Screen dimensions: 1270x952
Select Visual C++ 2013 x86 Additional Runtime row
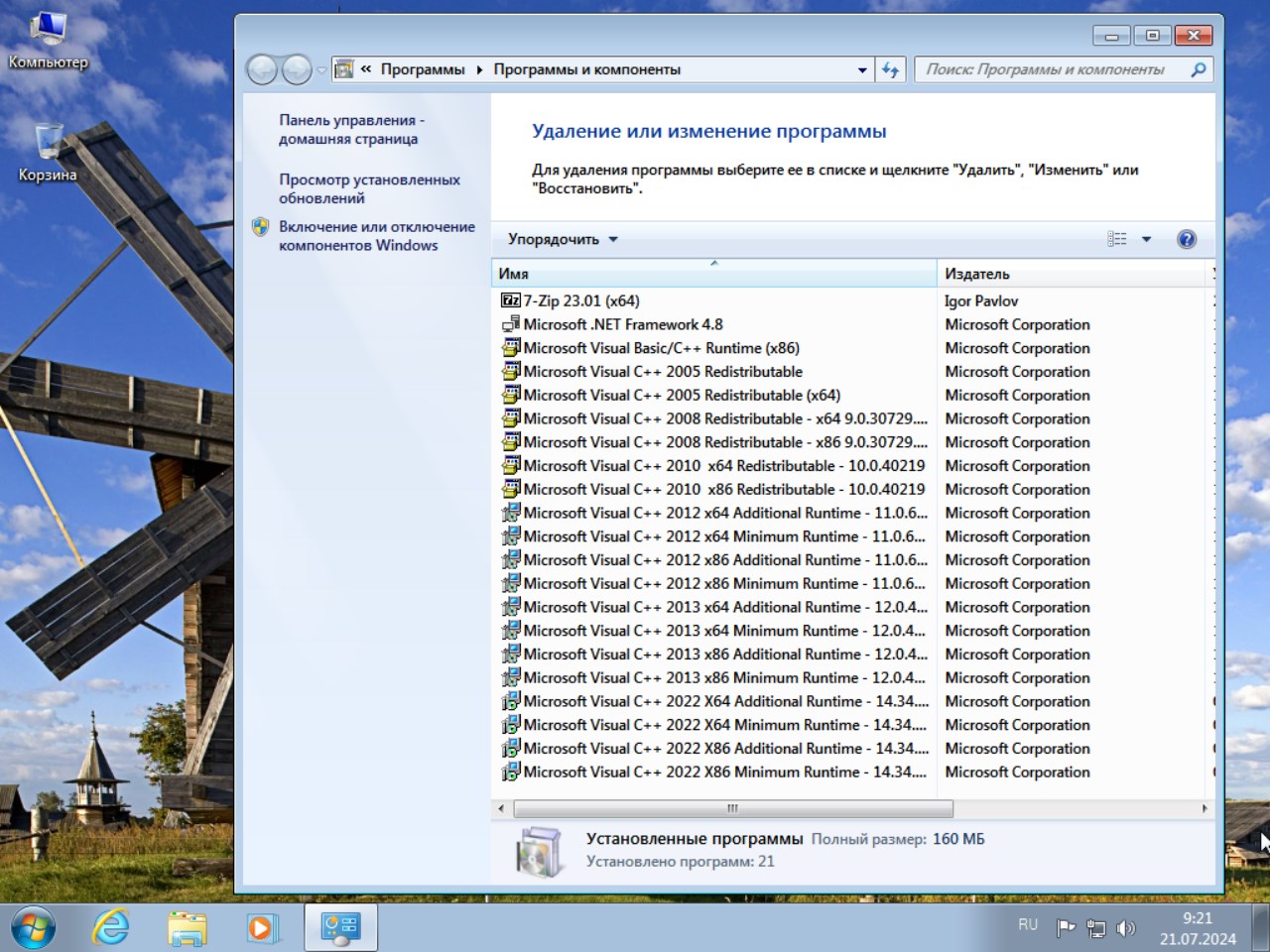[x=853, y=654]
